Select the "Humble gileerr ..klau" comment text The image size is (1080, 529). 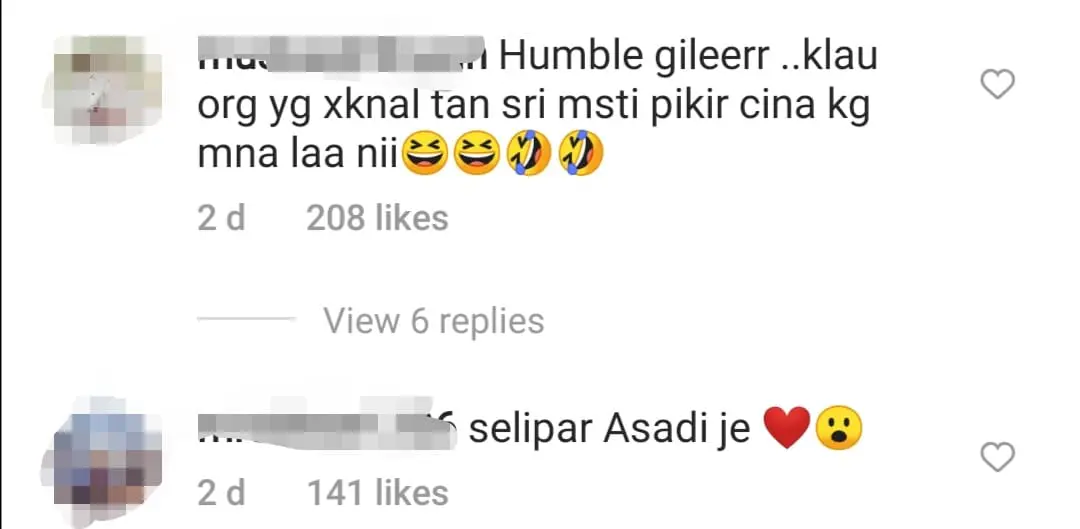coord(688,55)
